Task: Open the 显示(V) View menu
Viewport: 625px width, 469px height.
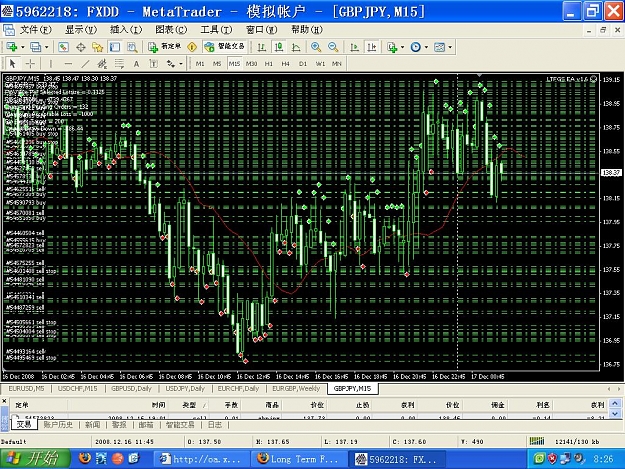Action: click(x=81, y=29)
